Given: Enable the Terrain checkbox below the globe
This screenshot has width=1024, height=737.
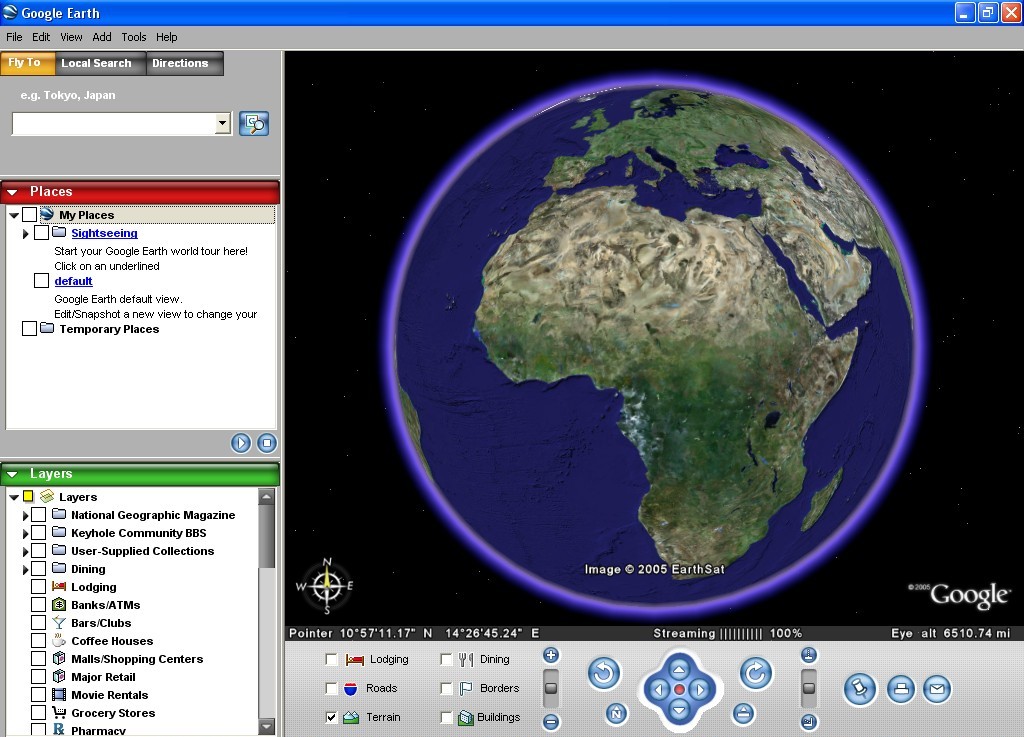Looking at the screenshot, I should pyautogui.click(x=332, y=717).
